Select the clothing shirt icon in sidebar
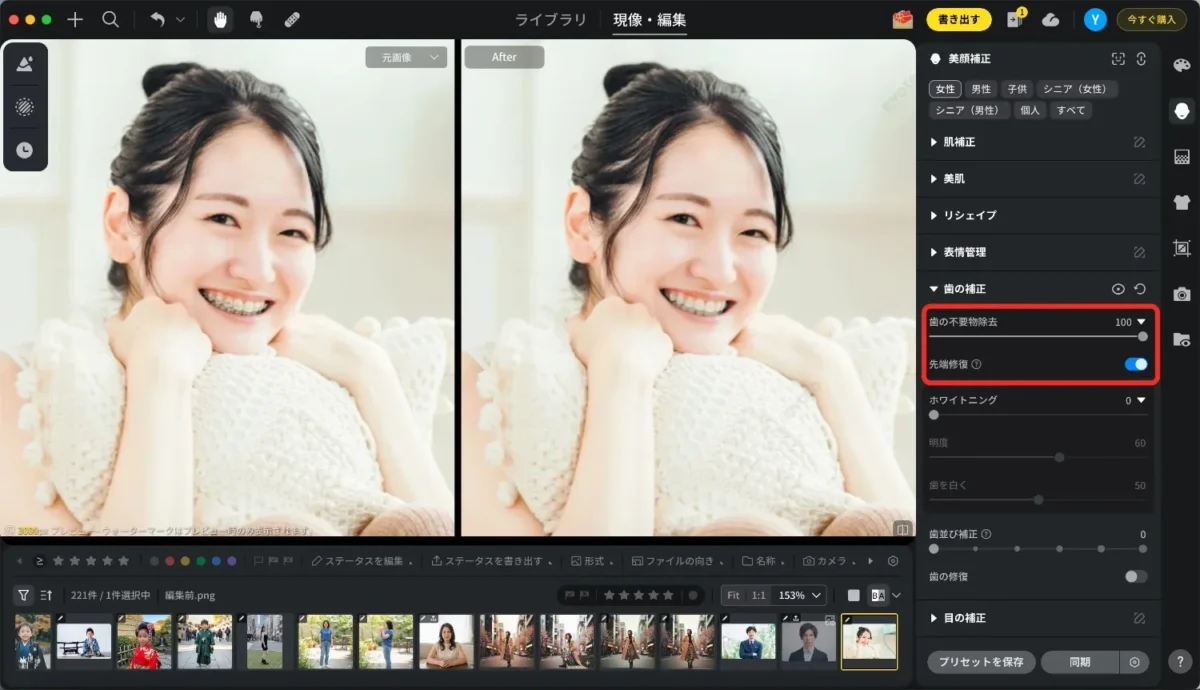The width and height of the screenshot is (1200, 690). tap(1182, 202)
